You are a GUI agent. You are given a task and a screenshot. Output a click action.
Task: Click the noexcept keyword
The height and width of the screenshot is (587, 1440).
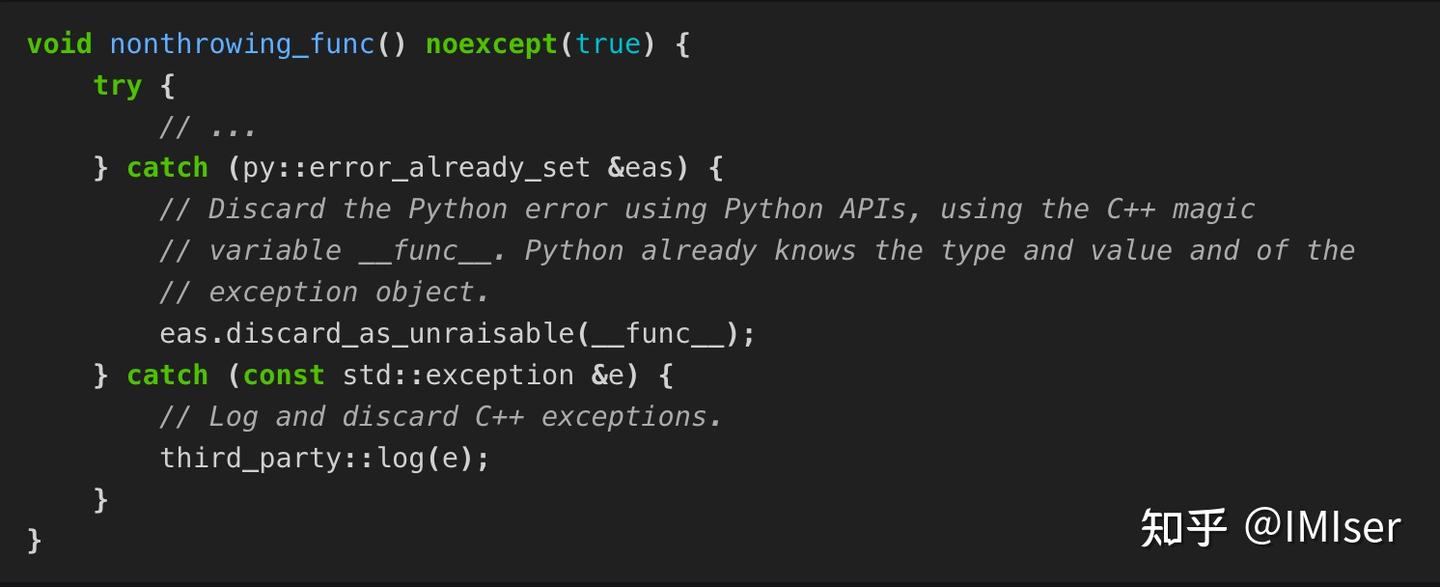[x=491, y=45]
